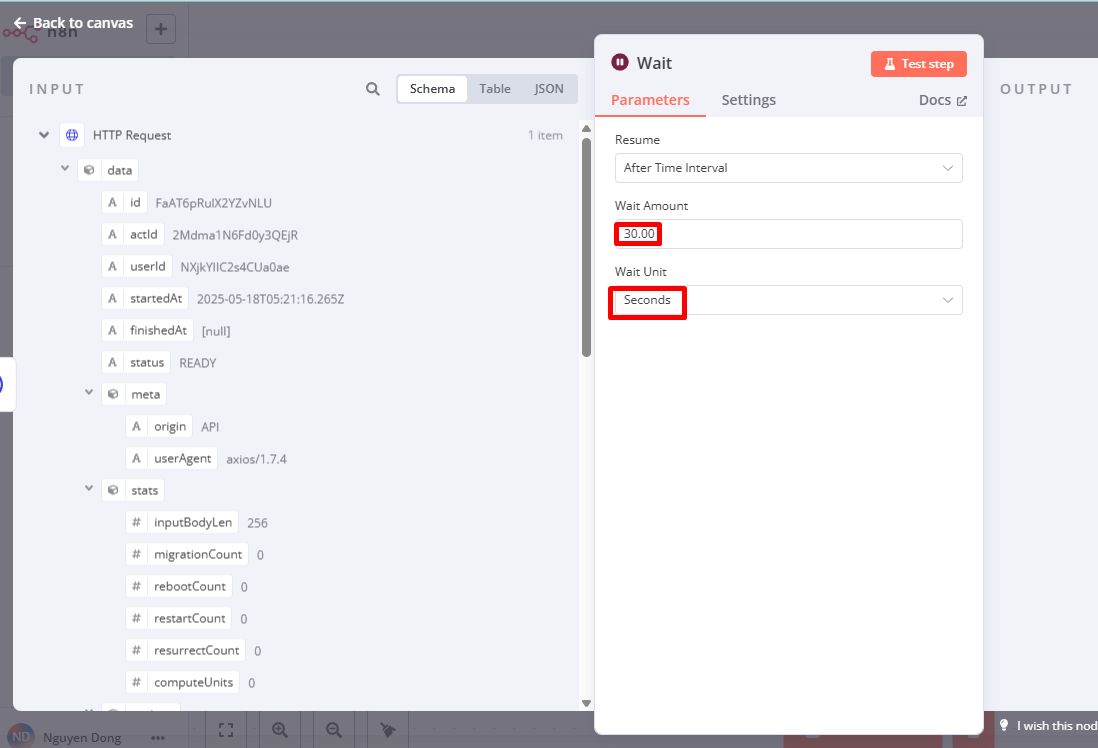Screen dimensions: 1098x748
Task: Click the Wait Amount input field
Action: pyautogui.click(x=788, y=234)
